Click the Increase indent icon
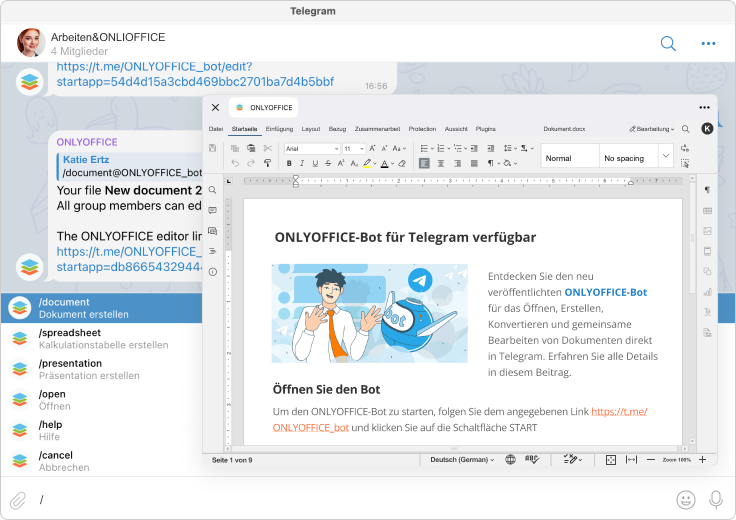The image size is (736, 520). pyautogui.click(x=491, y=148)
